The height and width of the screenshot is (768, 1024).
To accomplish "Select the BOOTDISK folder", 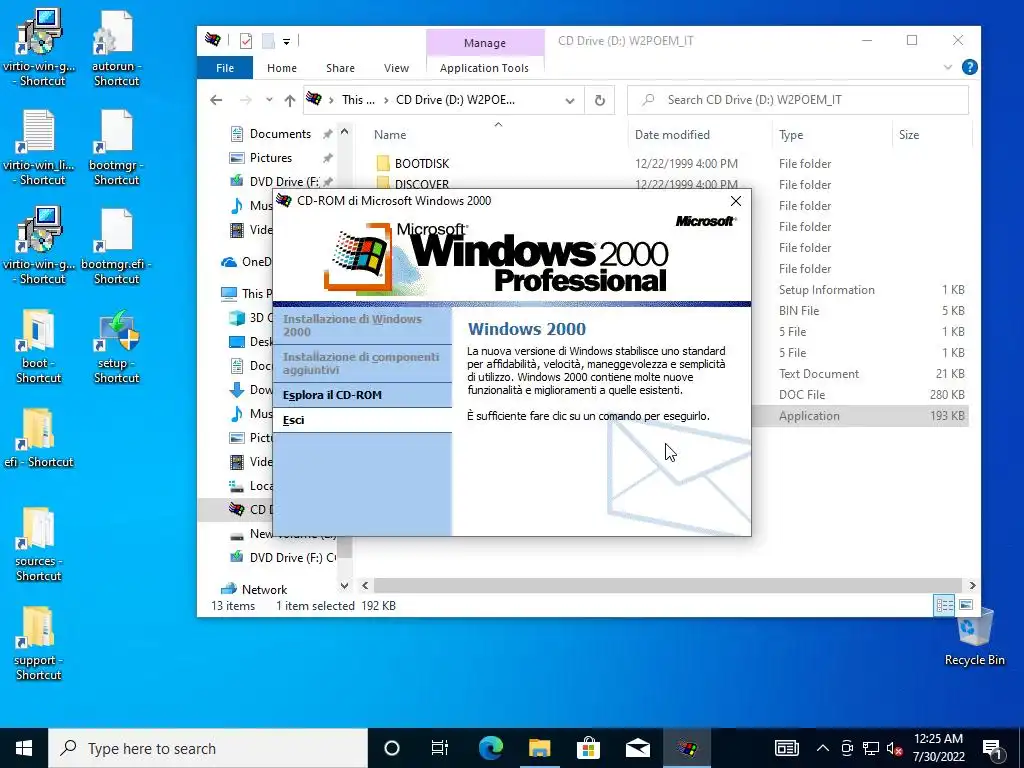I will pyautogui.click(x=422, y=164).
